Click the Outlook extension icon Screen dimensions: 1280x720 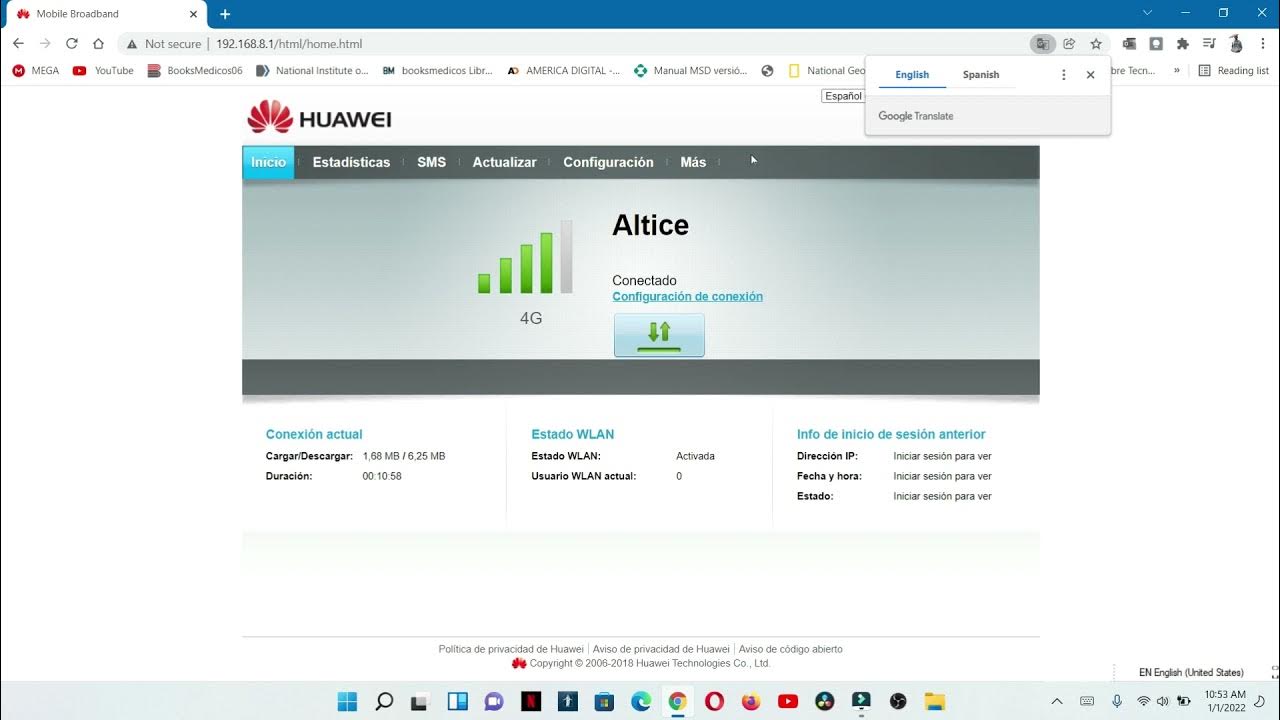tap(1129, 44)
